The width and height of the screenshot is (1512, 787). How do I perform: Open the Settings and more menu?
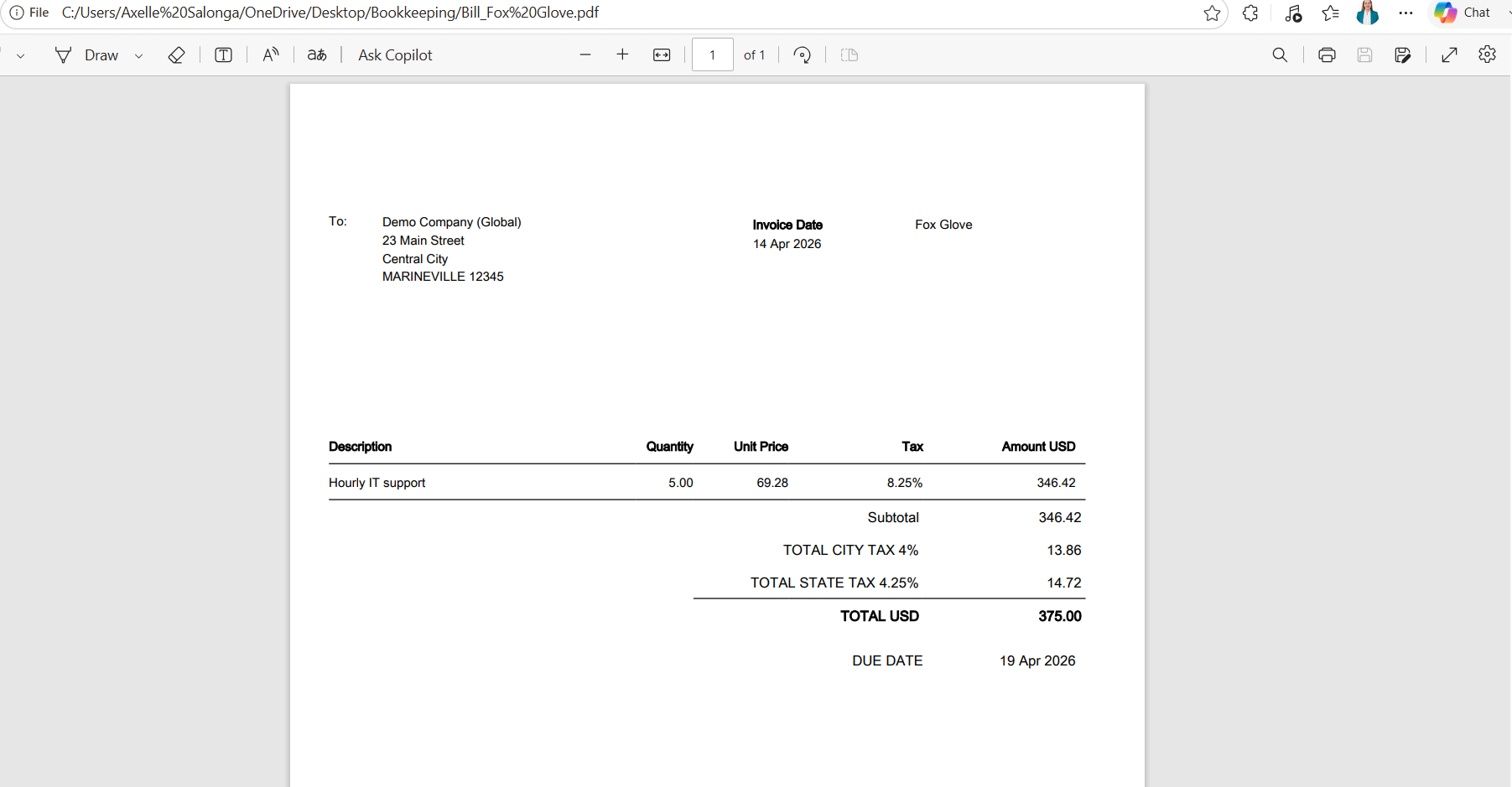click(x=1406, y=13)
